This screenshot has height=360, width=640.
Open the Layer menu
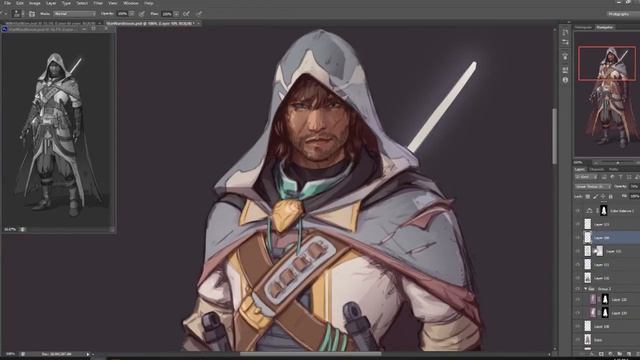coord(51,3)
